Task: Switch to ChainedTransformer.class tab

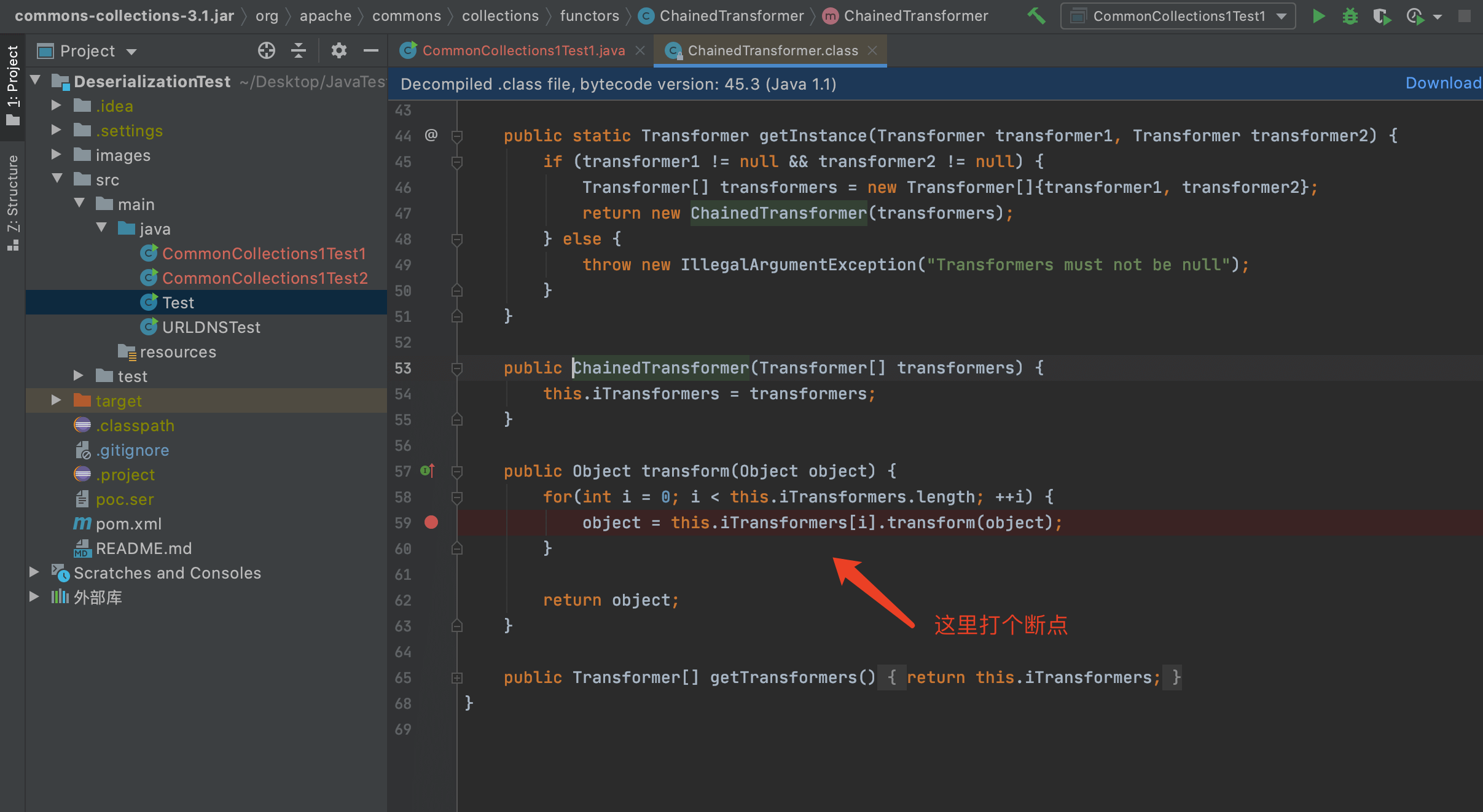Action: pyautogui.click(x=772, y=50)
